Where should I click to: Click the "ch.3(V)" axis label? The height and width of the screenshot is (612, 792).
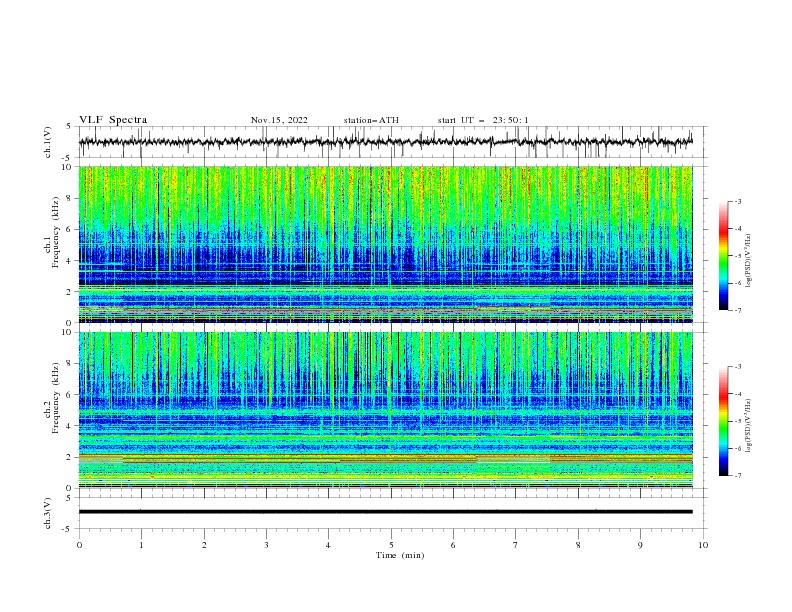[48, 513]
